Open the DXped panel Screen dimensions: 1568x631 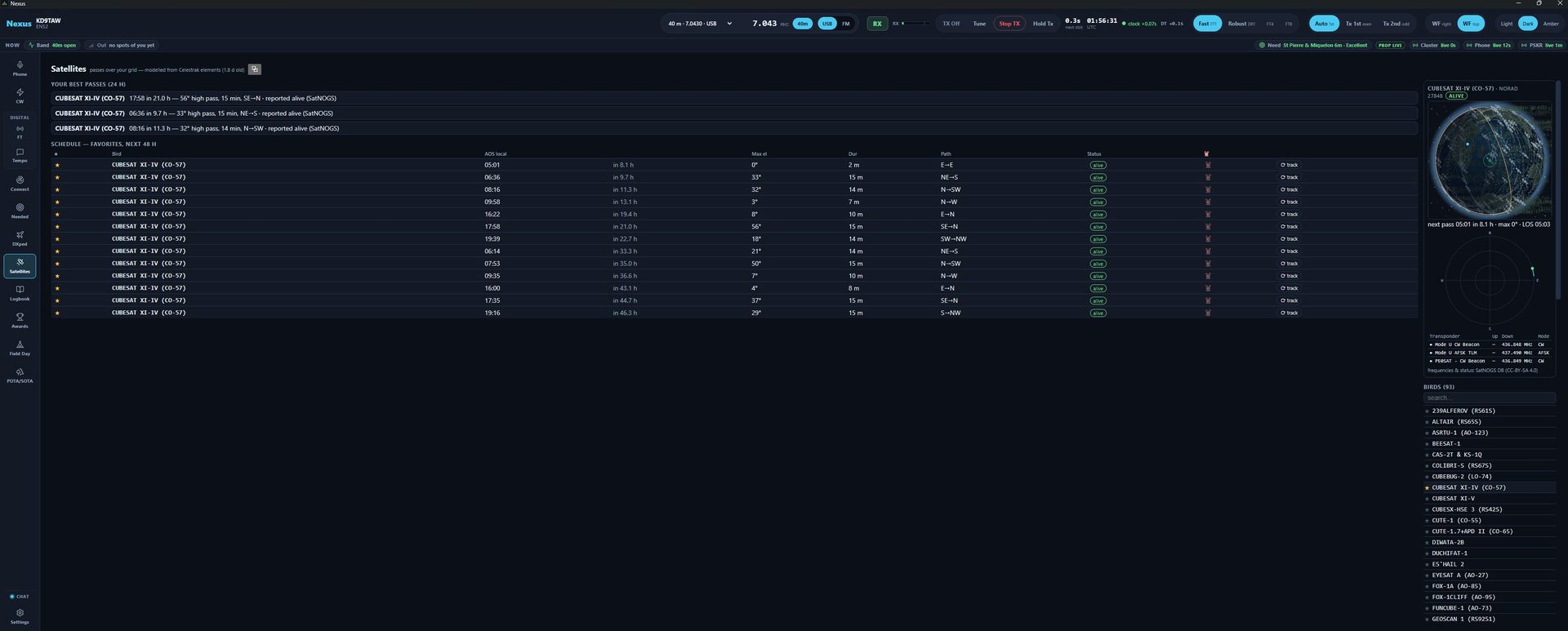pyautogui.click(x=20, y=238)
